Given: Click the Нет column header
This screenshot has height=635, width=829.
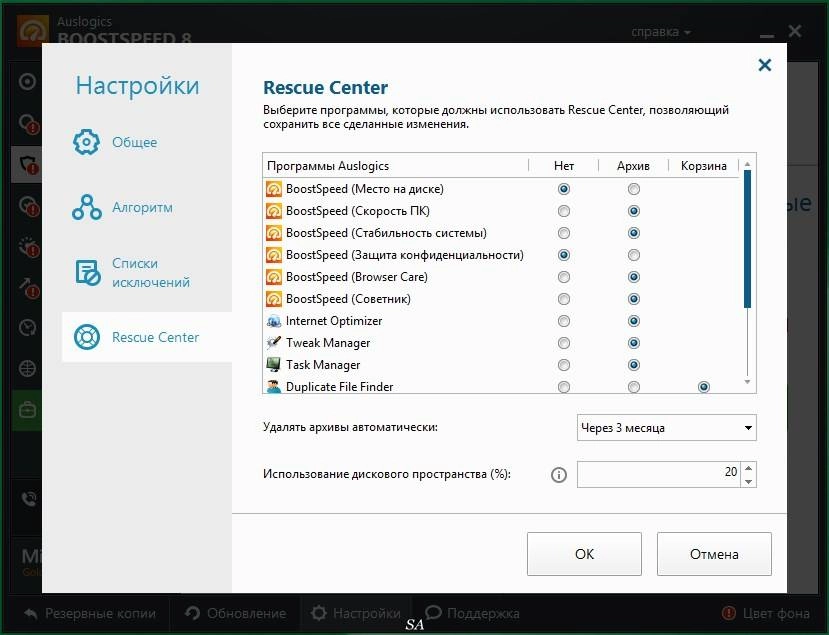Looking at the screenshot, I should pyautogui.click(x=564, y=166).
